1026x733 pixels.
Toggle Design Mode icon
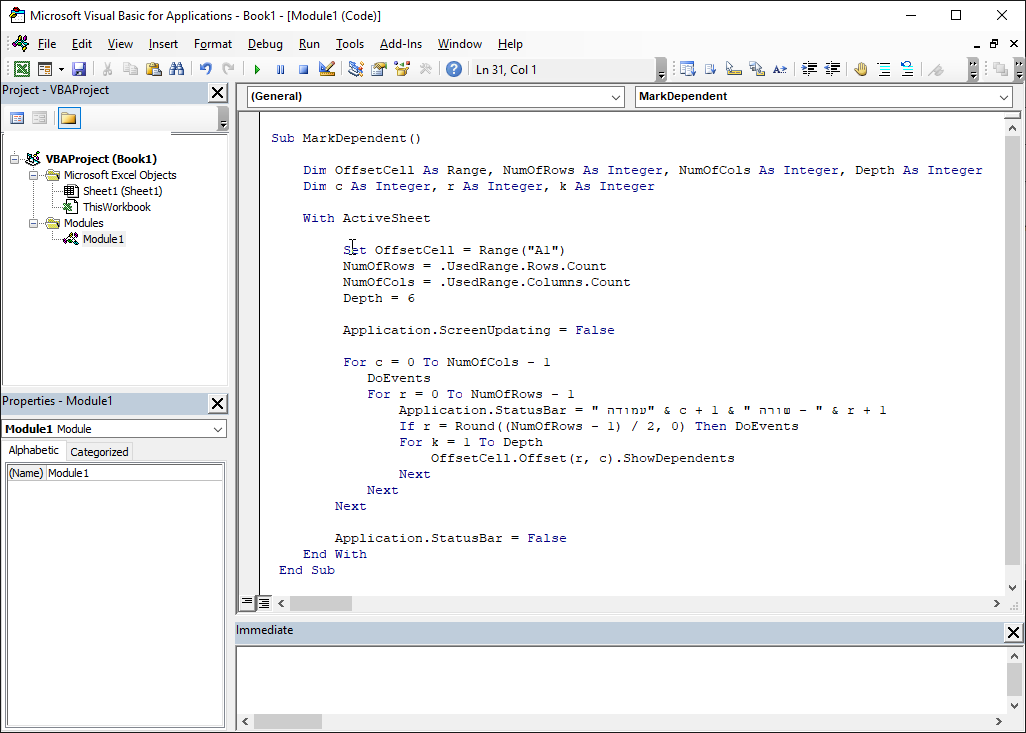tap(326, 69)
